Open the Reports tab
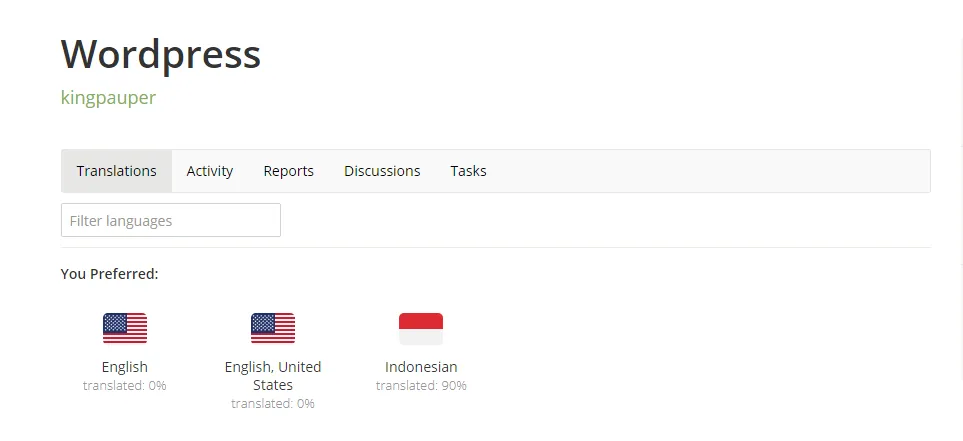The image size is (963, 441). click(289, 171)
